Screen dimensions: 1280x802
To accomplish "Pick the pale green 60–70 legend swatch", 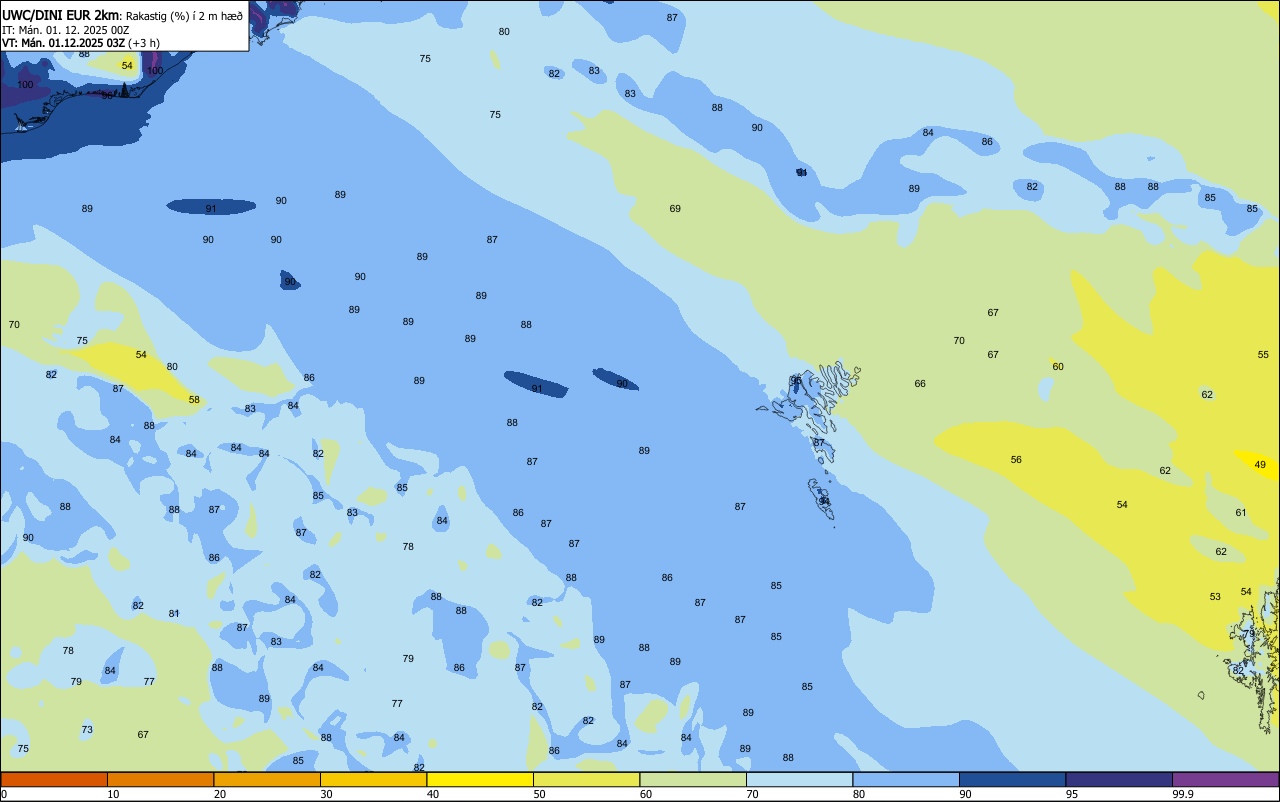I will tap(693, 779).
